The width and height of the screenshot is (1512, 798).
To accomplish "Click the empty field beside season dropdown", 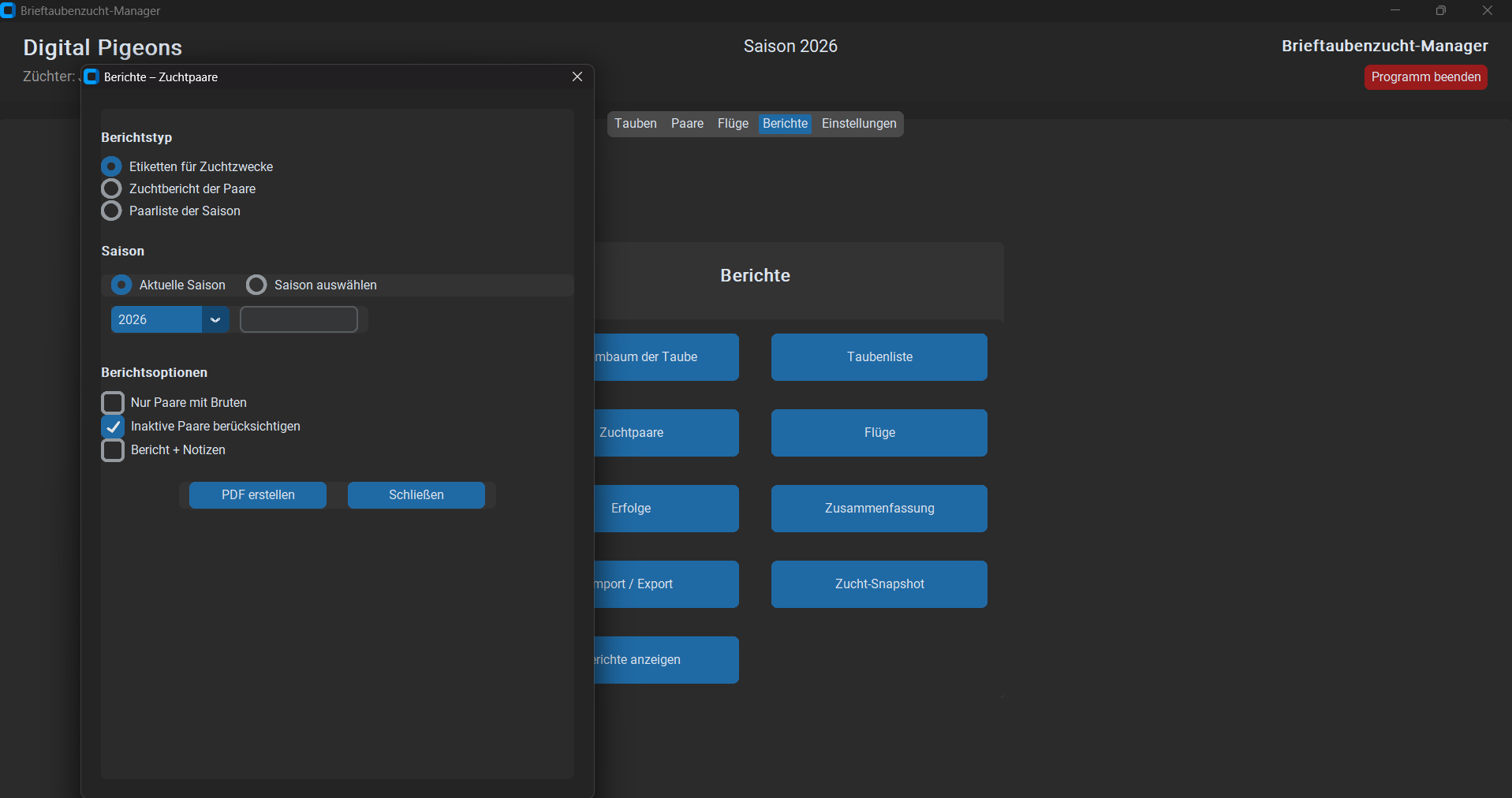I will point(299,319).
